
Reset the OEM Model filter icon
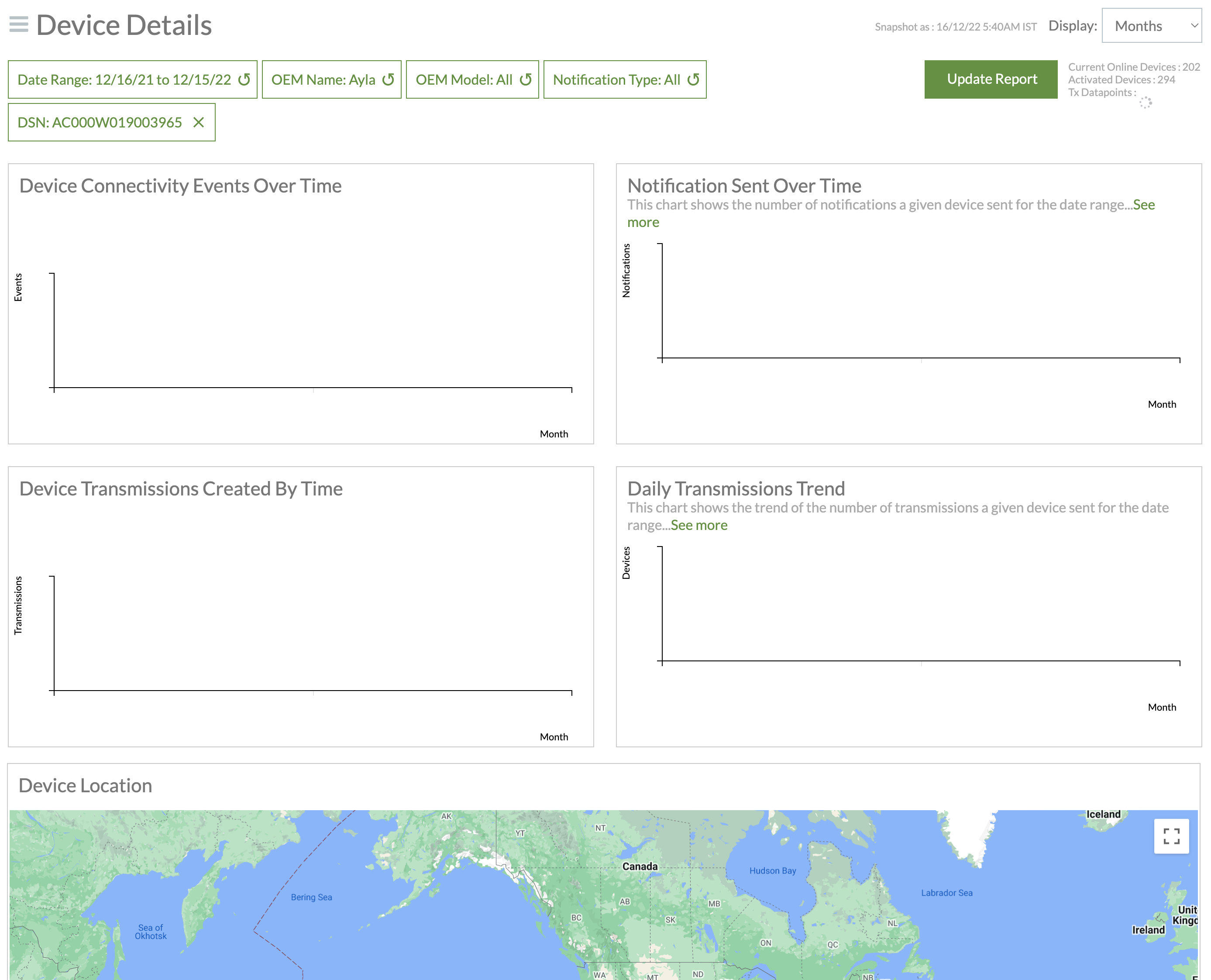point(525,79)
